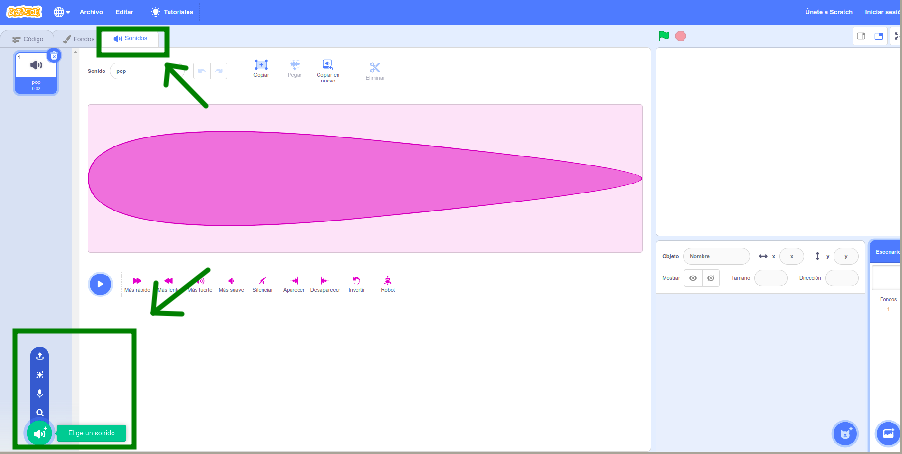Apply the Desaparecer fade-out effect

(324, 284)
